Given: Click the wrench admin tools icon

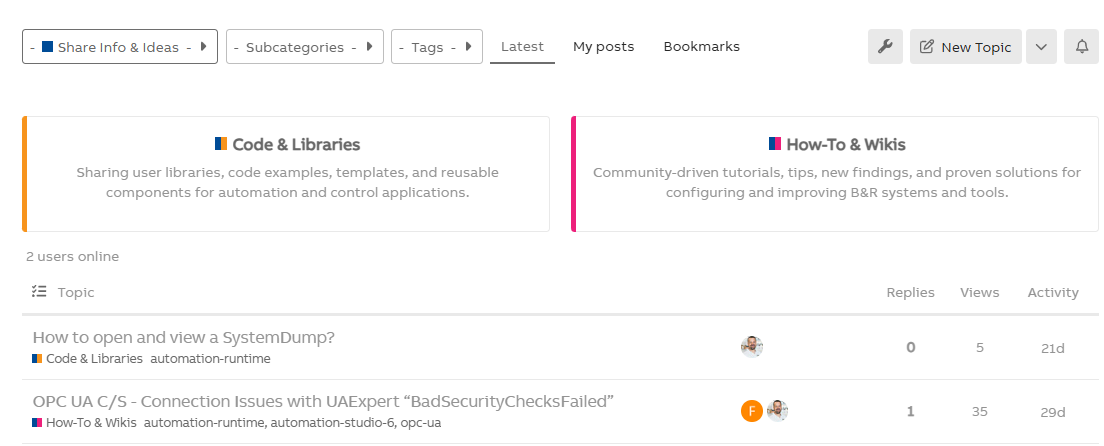Looking at the screenshot, I should click(885, 47).
